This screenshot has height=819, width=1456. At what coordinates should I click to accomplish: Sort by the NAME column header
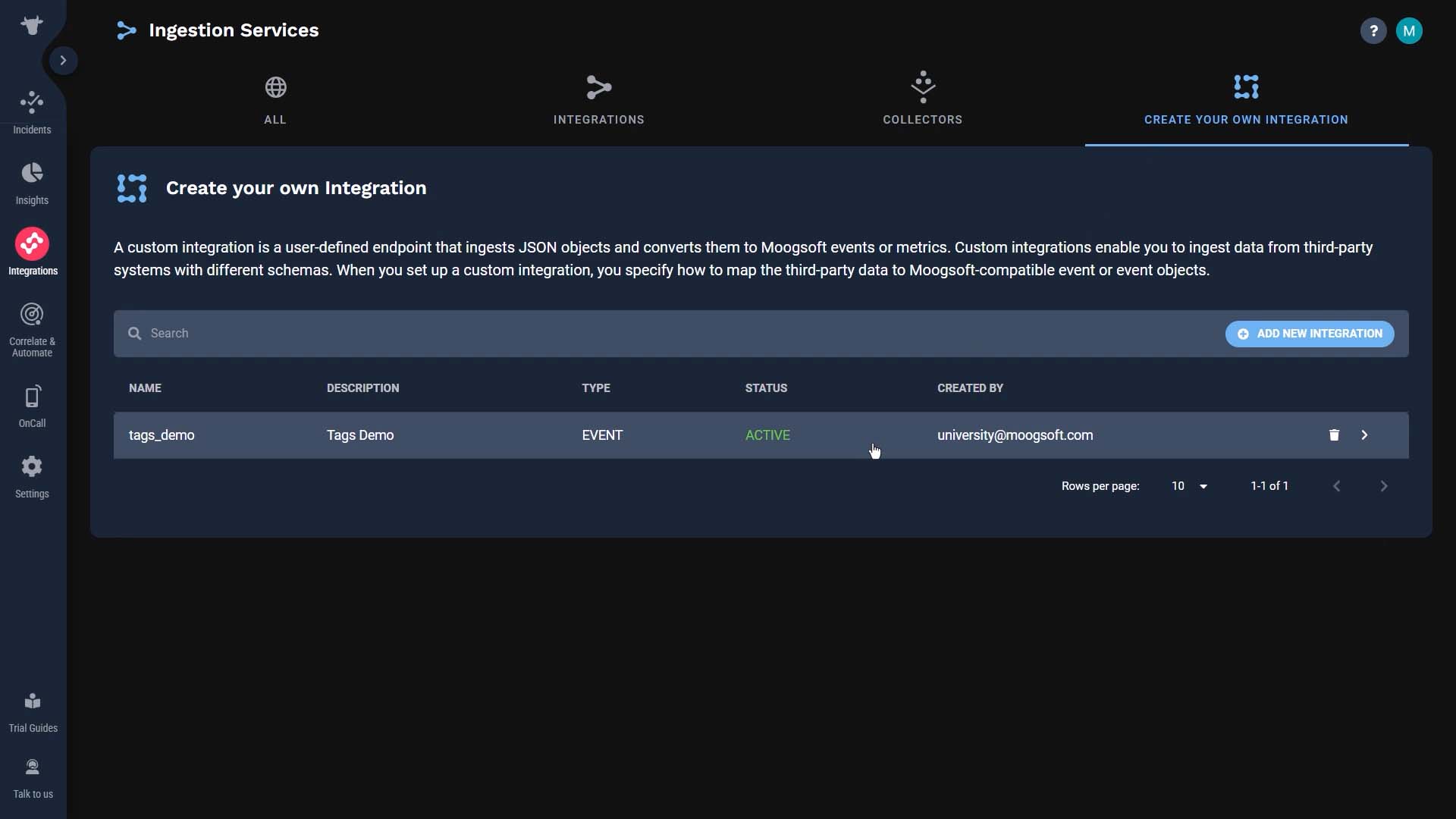point(145,388)
